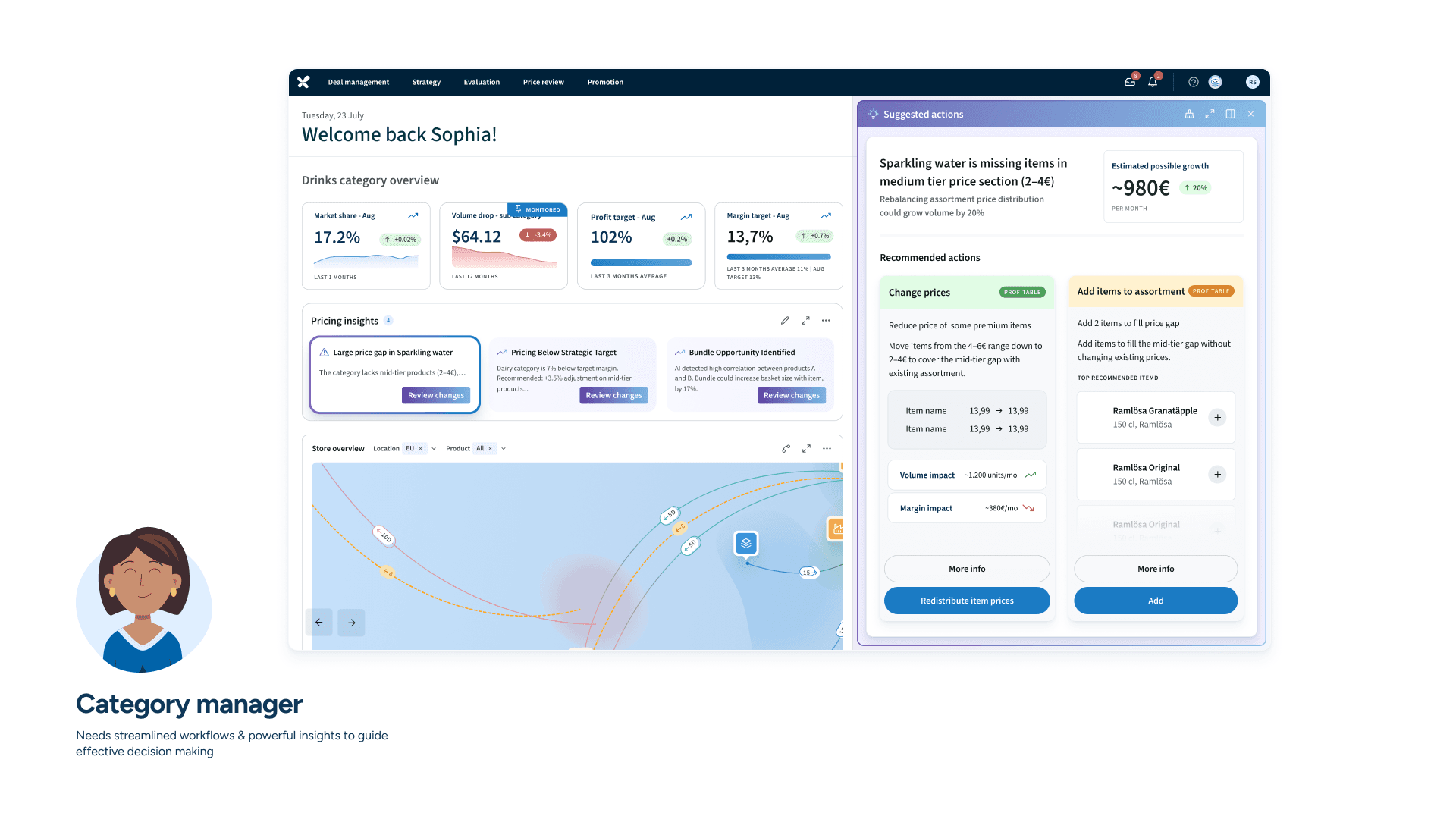Review changes for Sparkling water price gap
The height and width of the screenshot is (819, 1456).
pyautogui.click(x=436, y=395)
